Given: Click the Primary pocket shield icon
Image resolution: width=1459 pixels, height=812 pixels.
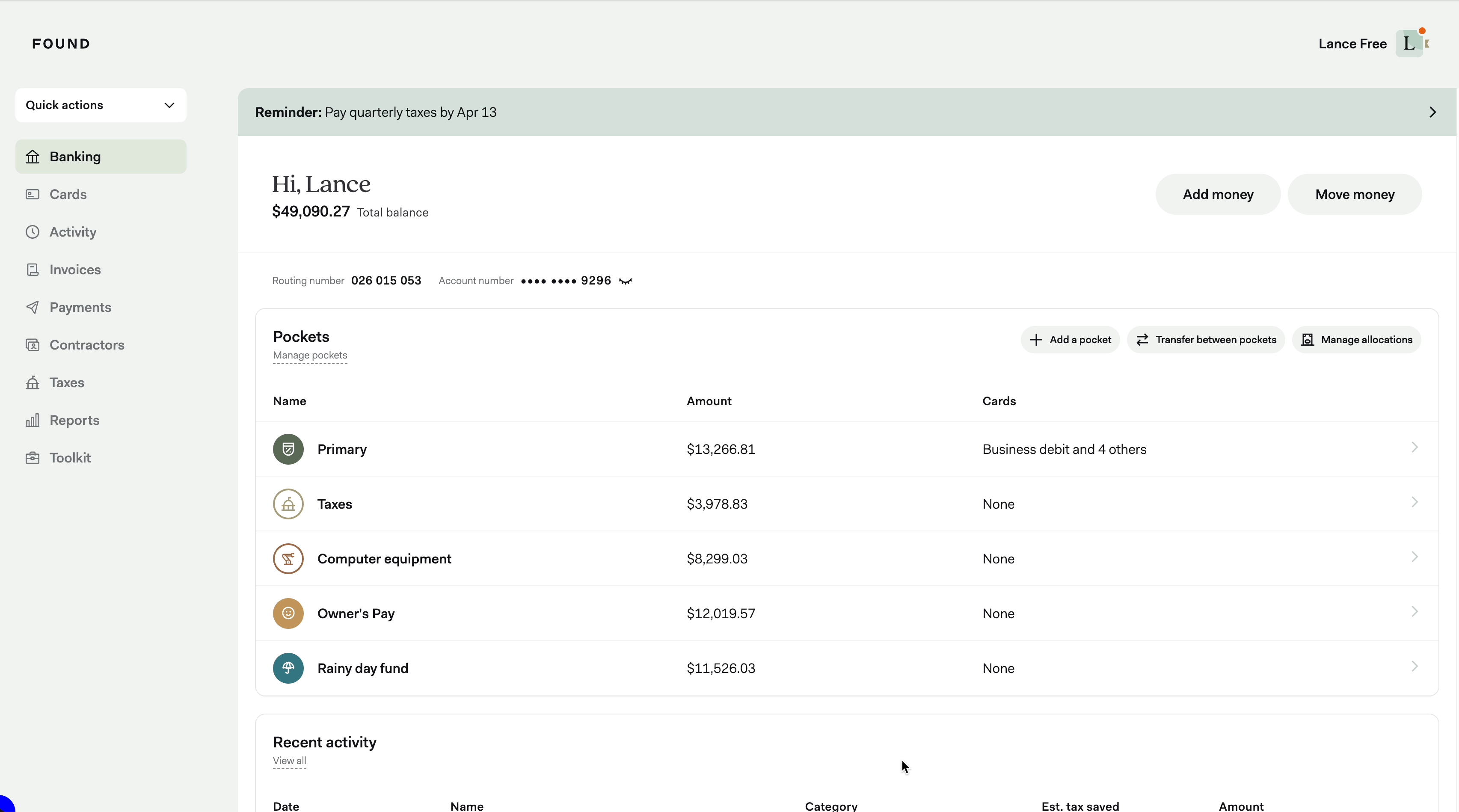Looking at the screenshot, I should click(x=288, y=449).
